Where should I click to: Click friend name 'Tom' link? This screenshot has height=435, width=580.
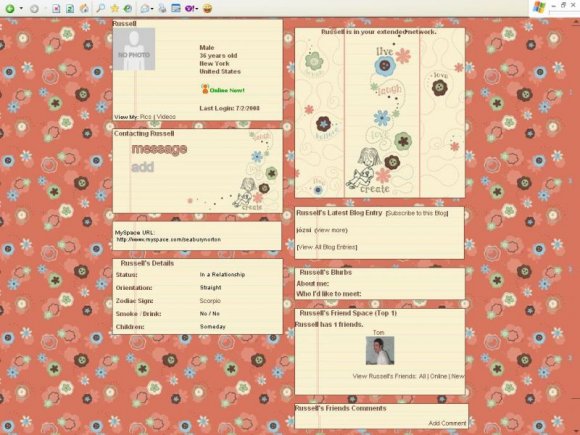378,333
